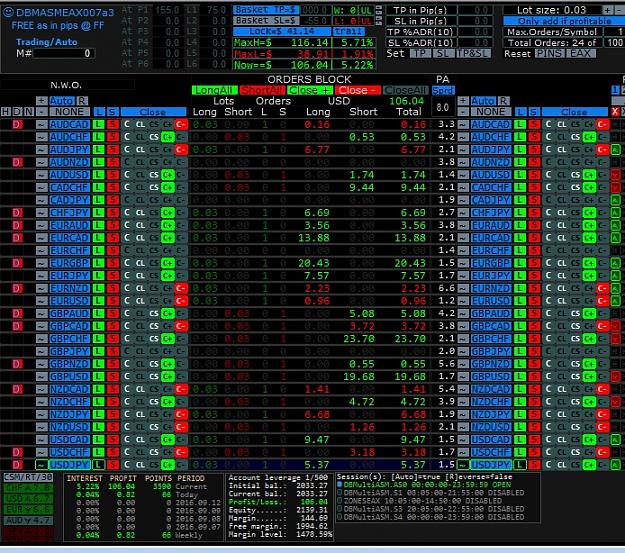Click the CL close-longs button for AUDJPY in N.W.O. block
Image resolution: width=625 pixels, height=553 pixels.
pyautogui.click(x=140, y=150)
